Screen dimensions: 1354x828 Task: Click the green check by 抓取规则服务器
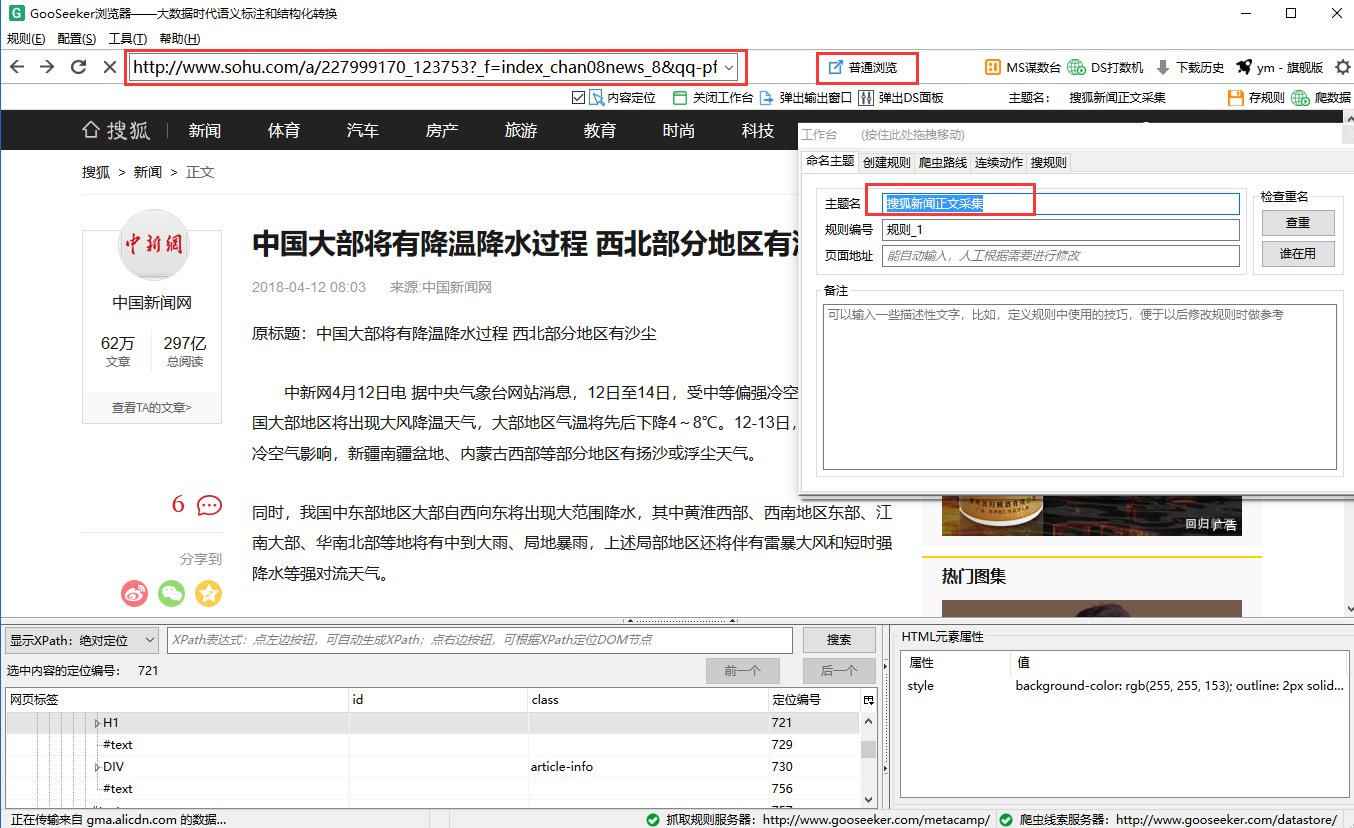653,819
